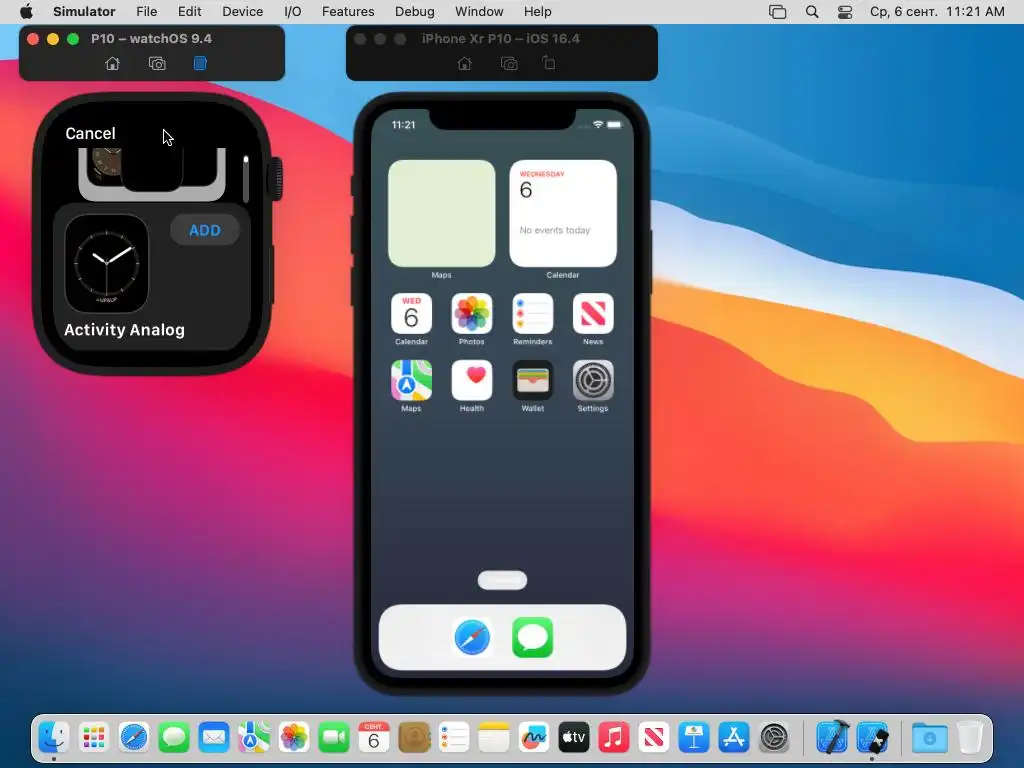Open Freeform from the Dock
1024x768 pixels.
(x=534, y=738)
